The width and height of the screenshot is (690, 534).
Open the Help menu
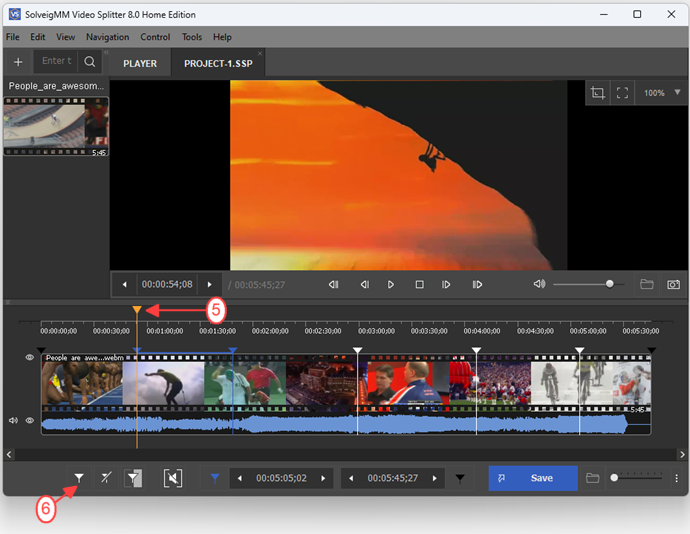pos(222,37)
